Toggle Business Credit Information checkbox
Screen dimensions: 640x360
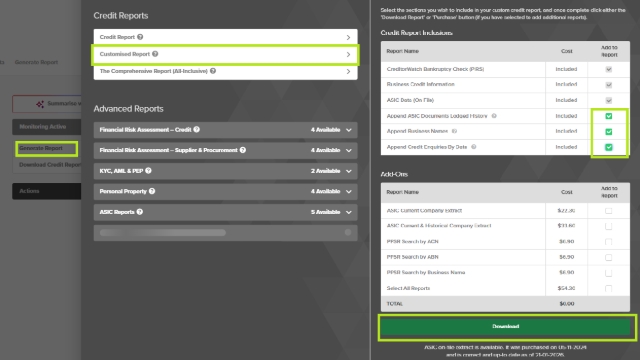[x=609, y=85]
